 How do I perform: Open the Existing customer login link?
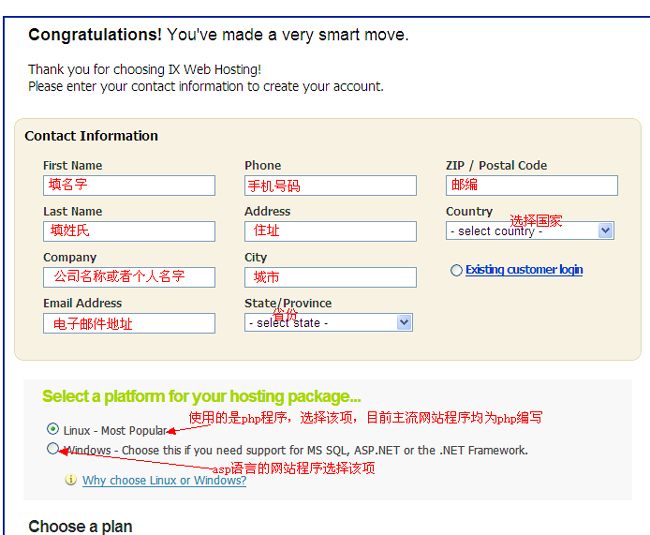point(524,270)
